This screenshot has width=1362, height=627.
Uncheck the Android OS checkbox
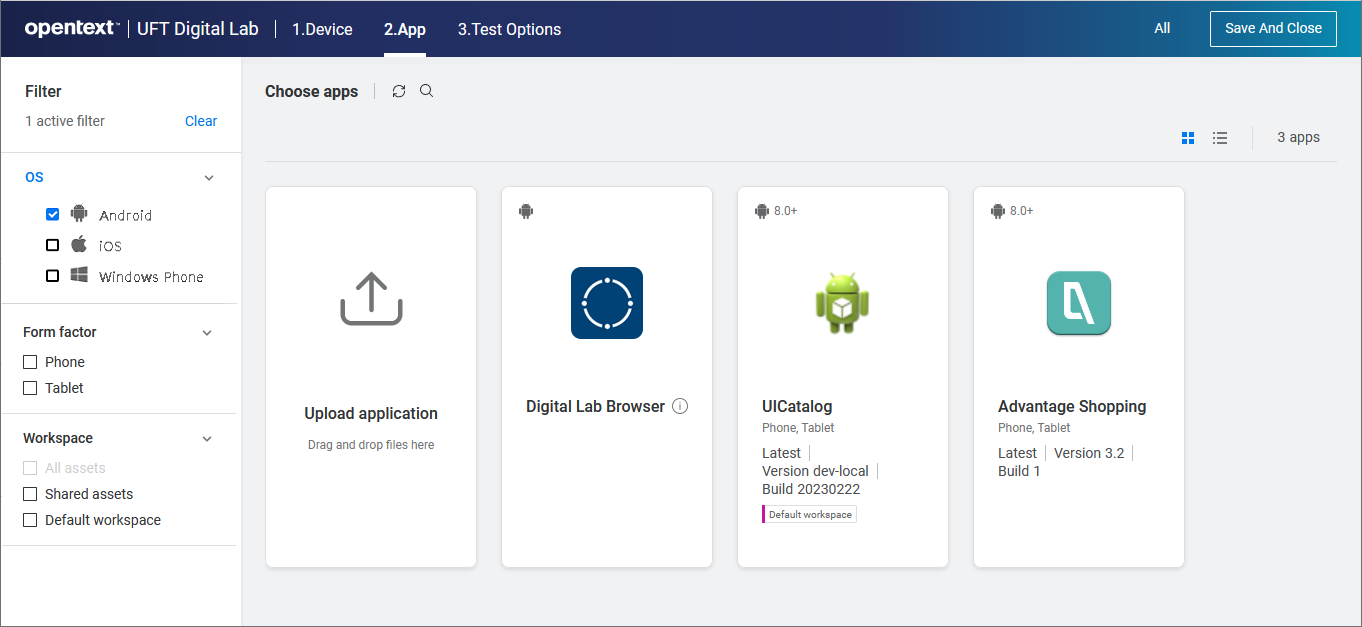point(53,215)
